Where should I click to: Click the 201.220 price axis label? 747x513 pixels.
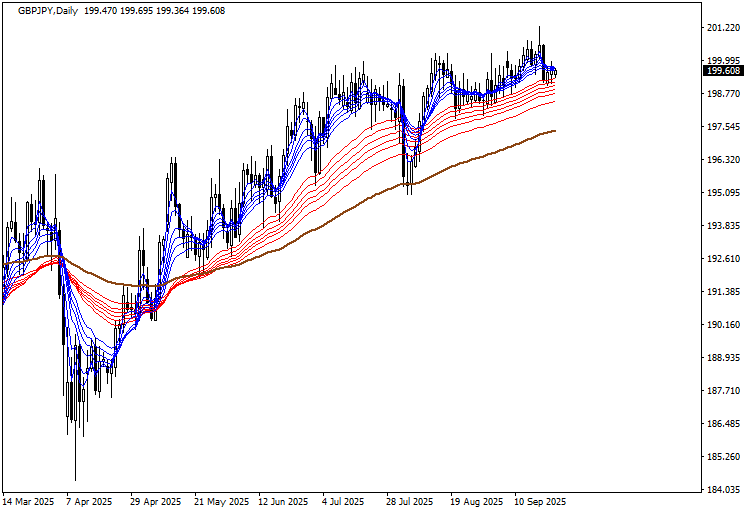tap(722, 28)
